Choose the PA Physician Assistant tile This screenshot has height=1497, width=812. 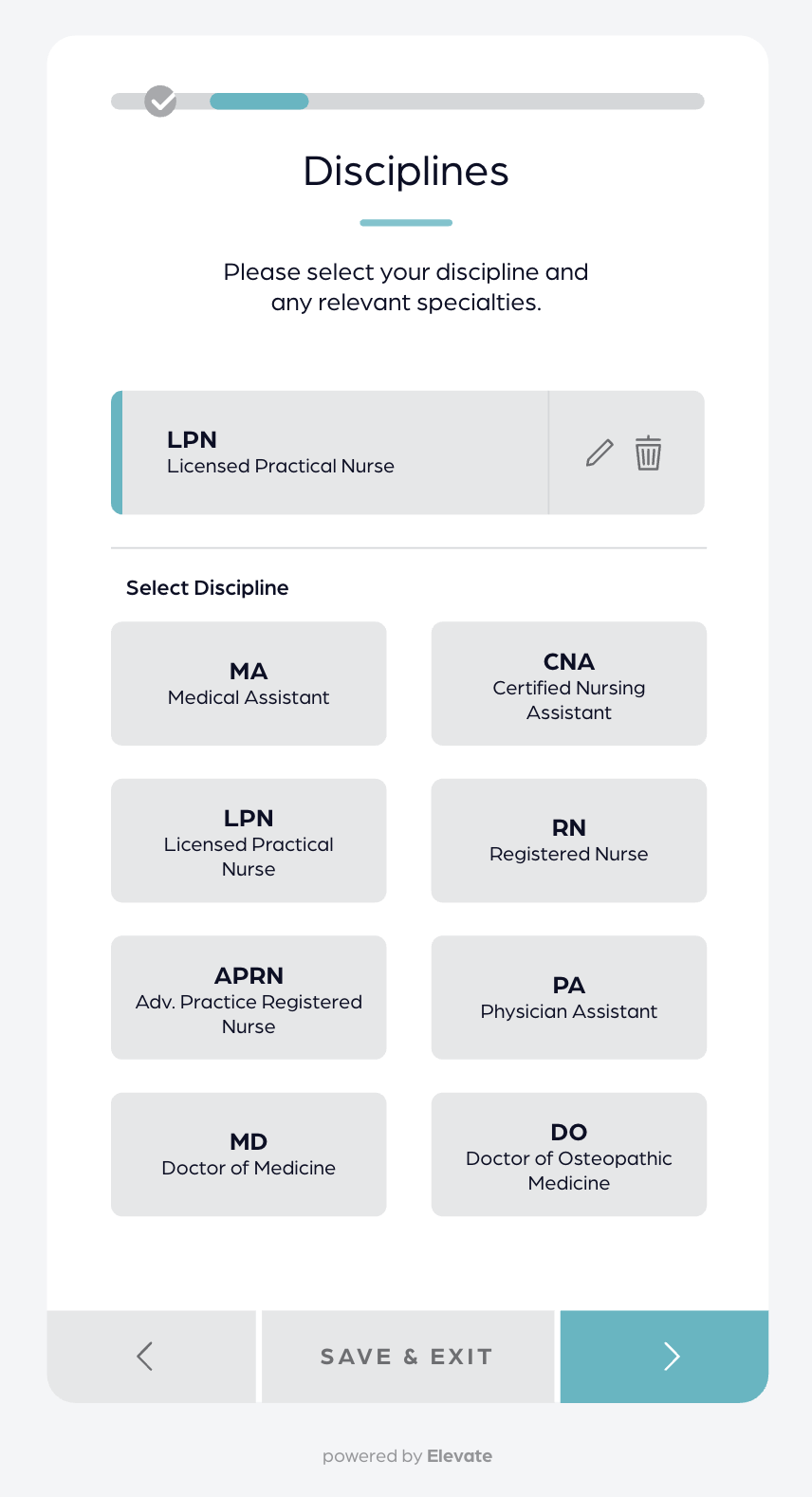pyautogui.click(x=569, y=998)
